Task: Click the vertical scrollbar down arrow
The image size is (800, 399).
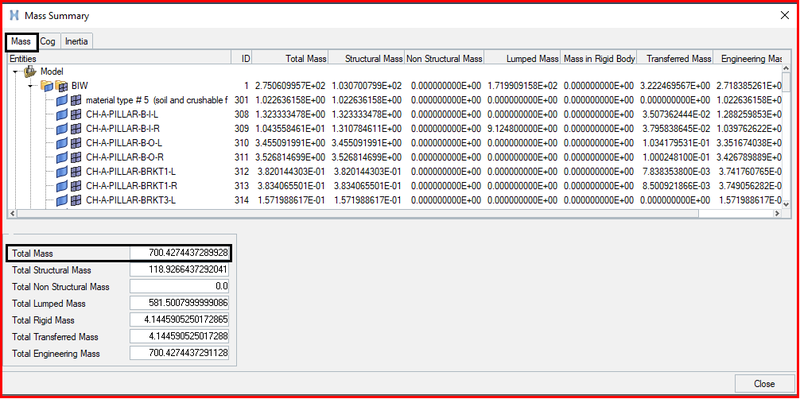Action: click(786, 204)
